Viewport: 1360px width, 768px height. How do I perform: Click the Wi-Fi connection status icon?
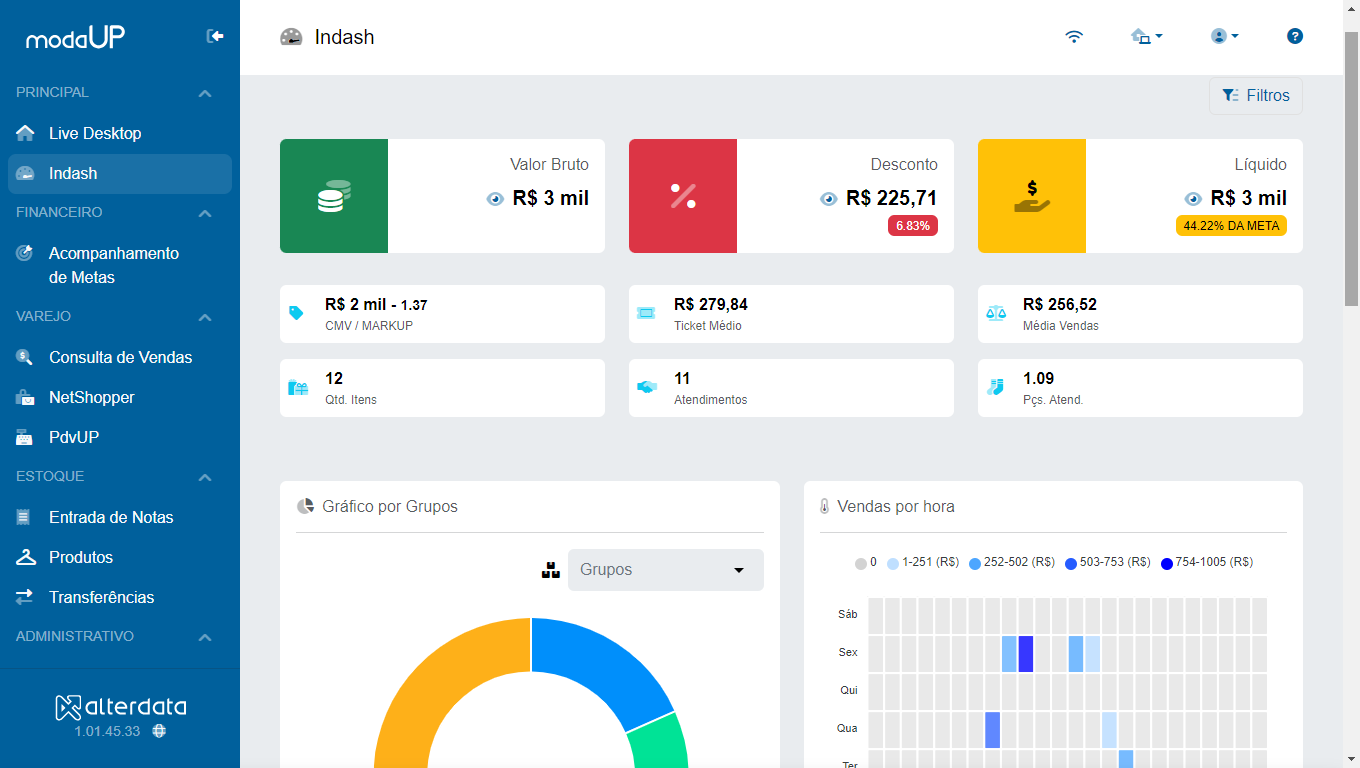1074,36
